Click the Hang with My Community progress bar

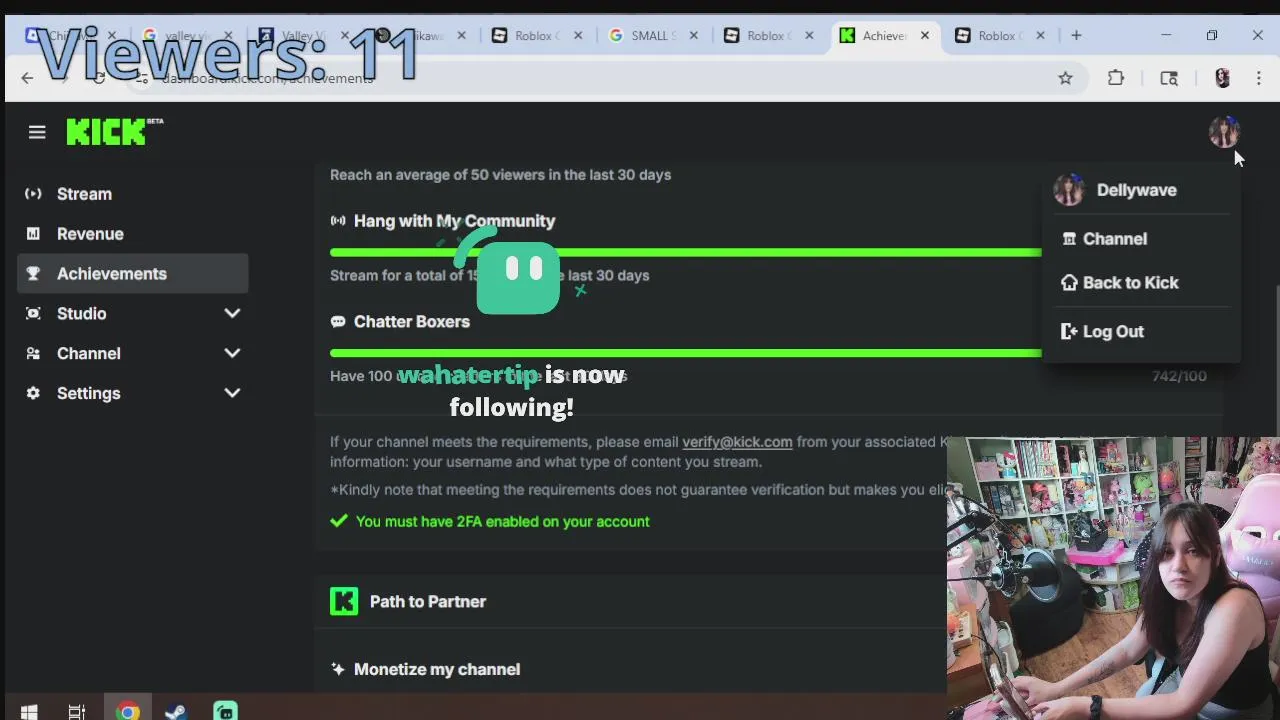685,252
